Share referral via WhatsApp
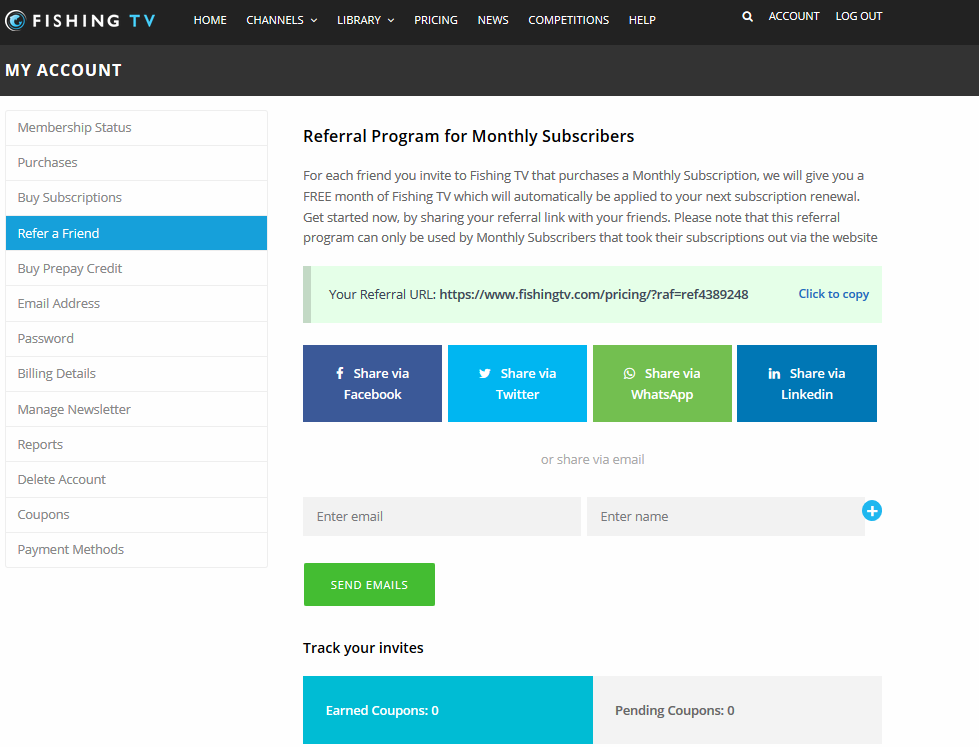 (x=662, y=383)
